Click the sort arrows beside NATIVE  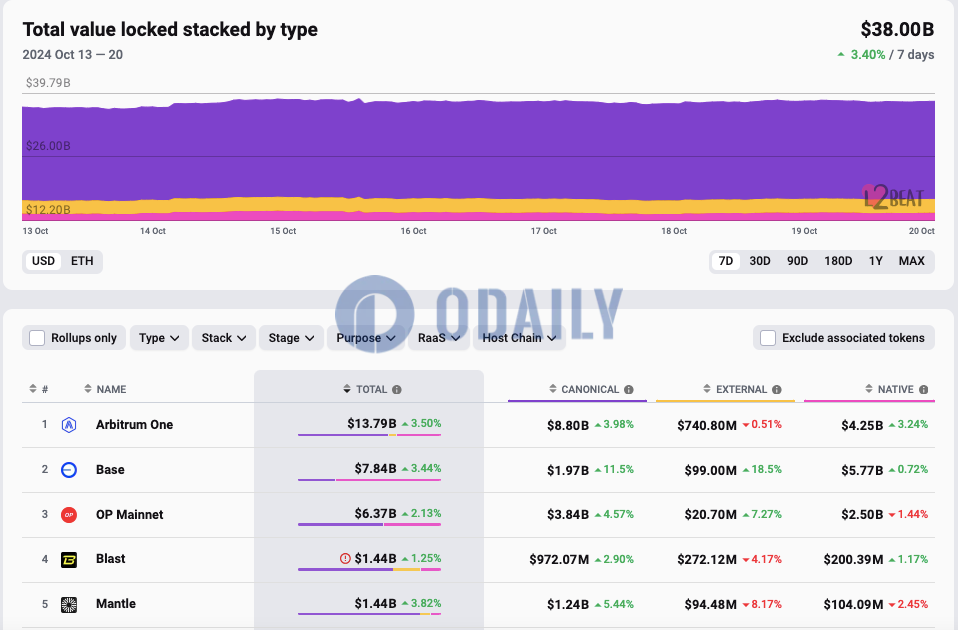click(869, 389)
